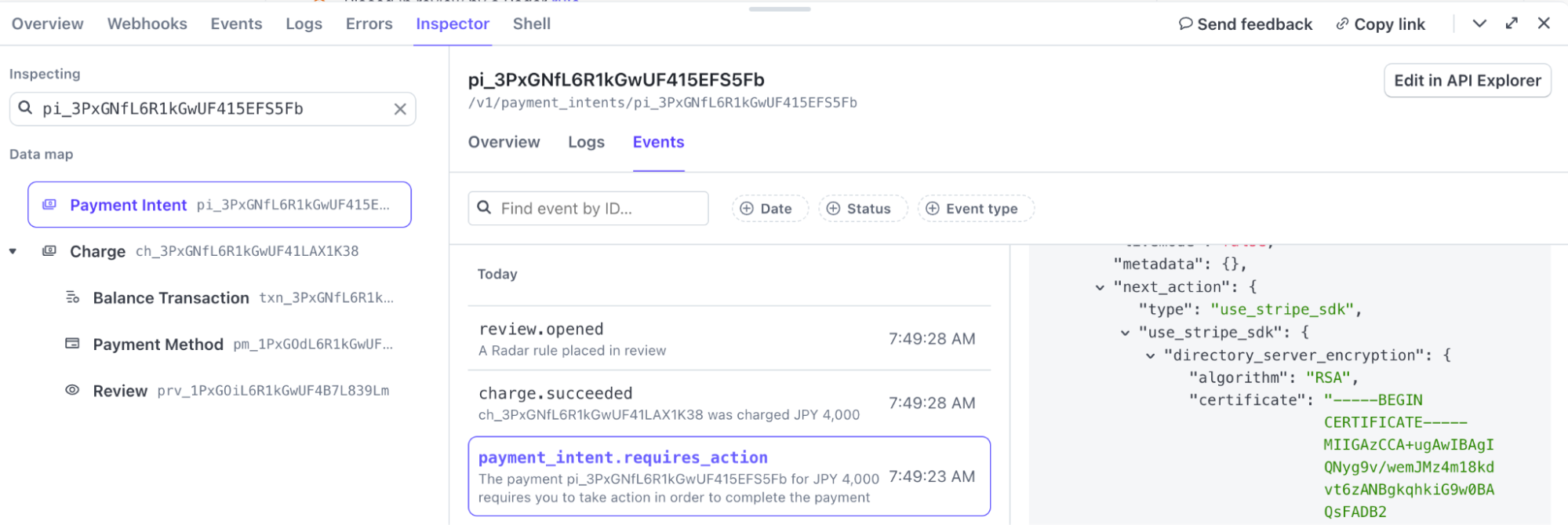
Task: Click Edit in API Explorer button
Action: click(x=1467, y=81)
